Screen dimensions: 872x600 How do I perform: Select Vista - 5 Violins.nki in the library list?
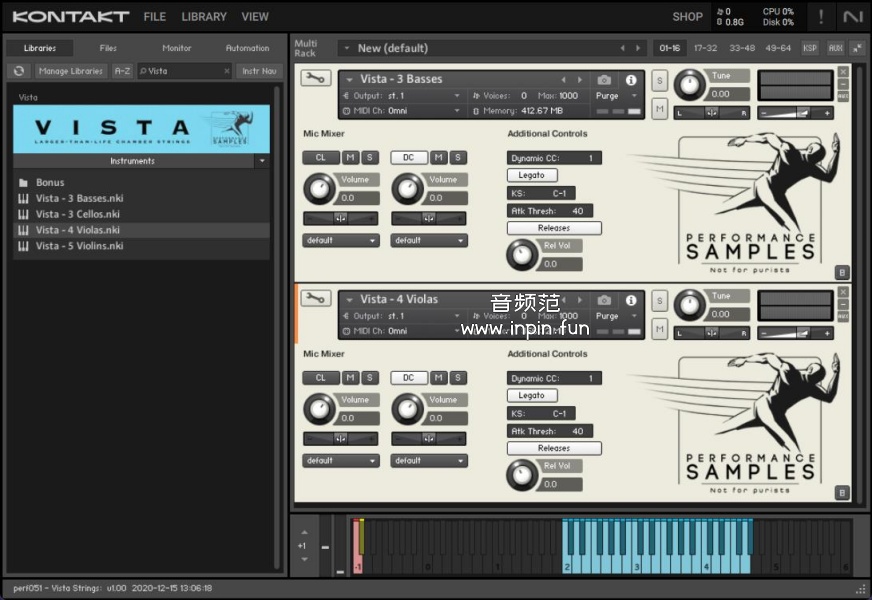pyautogui.click(x=79, y=246)
